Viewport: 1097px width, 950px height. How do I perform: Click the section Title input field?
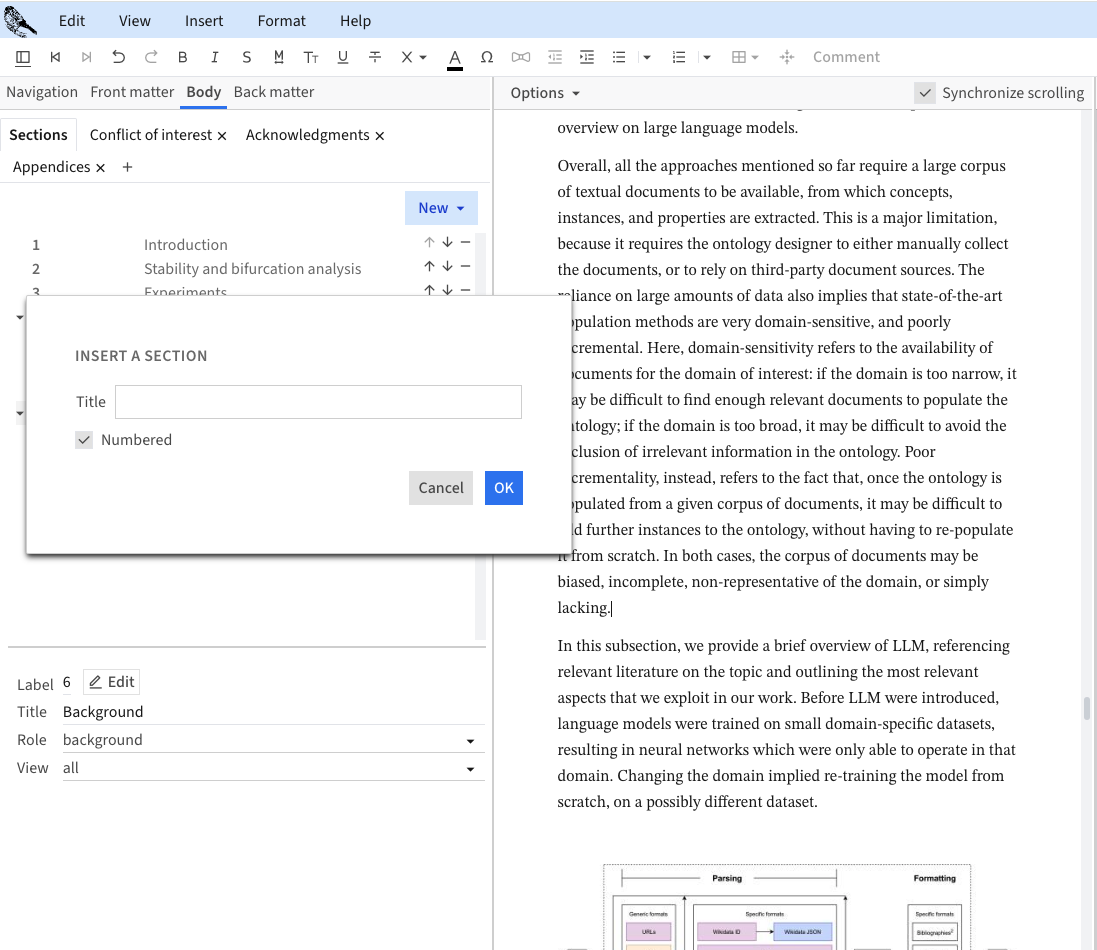(x=318, y=402)
